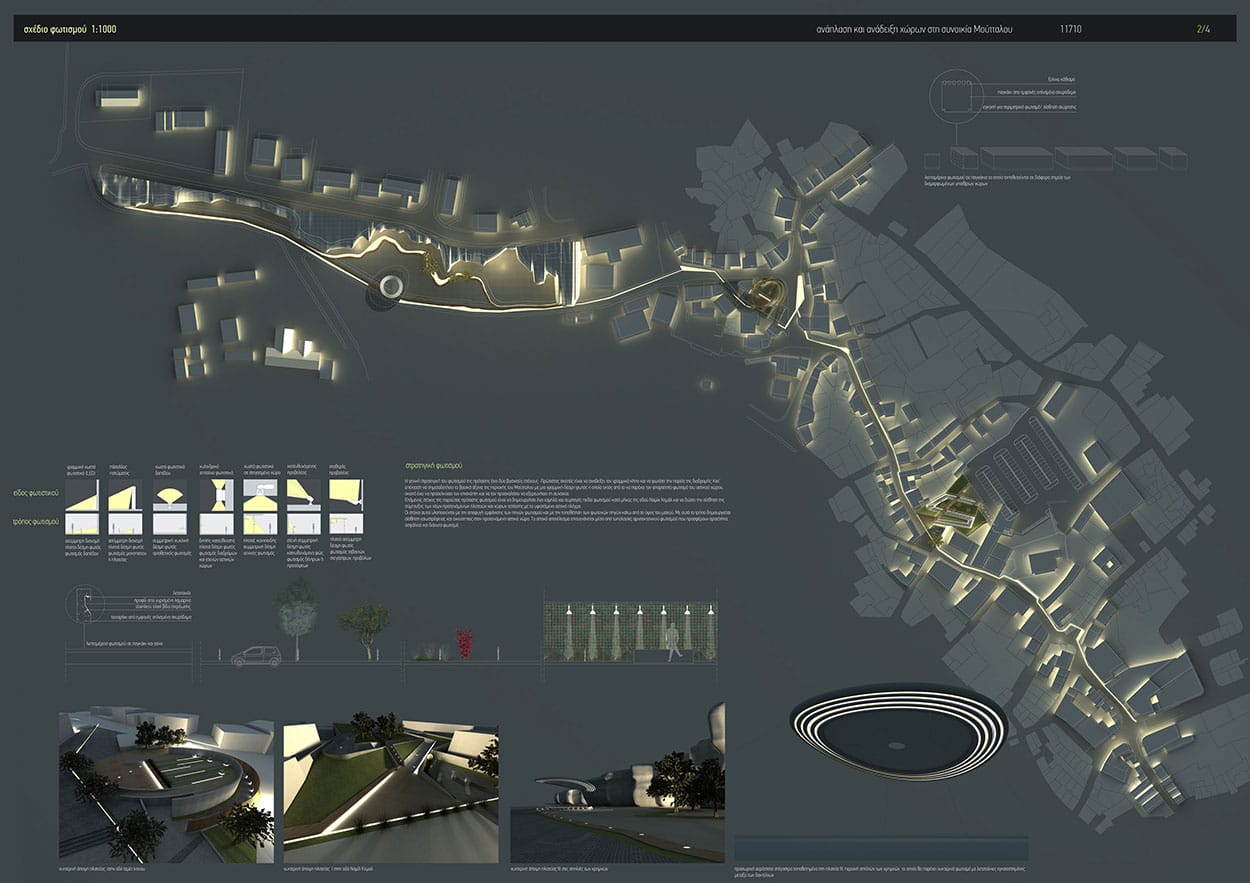This screenshot has width=1250, height=883.
Task: Click the project title about συνοικία Μούτταλου
Action: (x=915, y=29)
